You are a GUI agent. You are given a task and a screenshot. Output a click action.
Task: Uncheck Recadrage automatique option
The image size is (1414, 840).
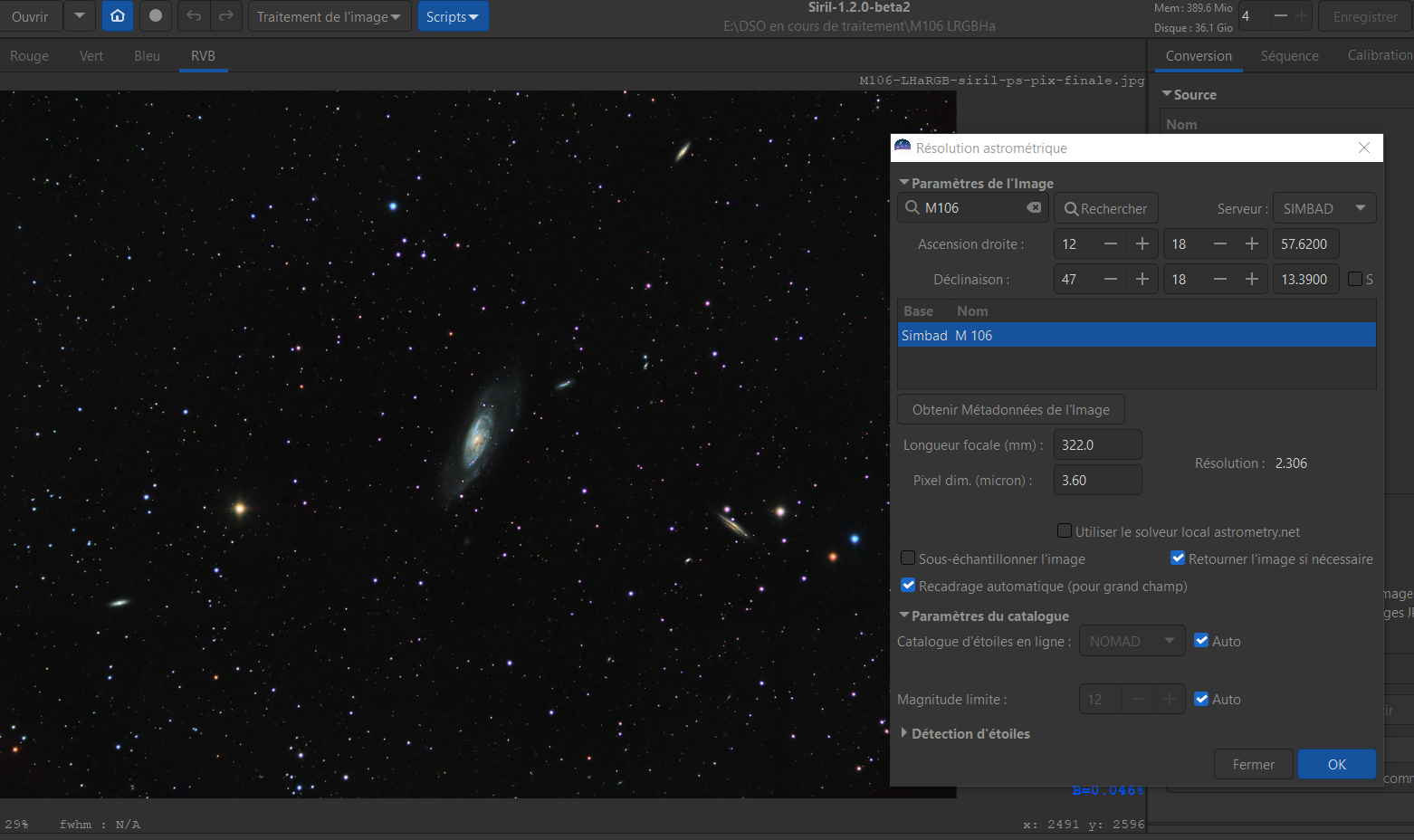(908, 586)
